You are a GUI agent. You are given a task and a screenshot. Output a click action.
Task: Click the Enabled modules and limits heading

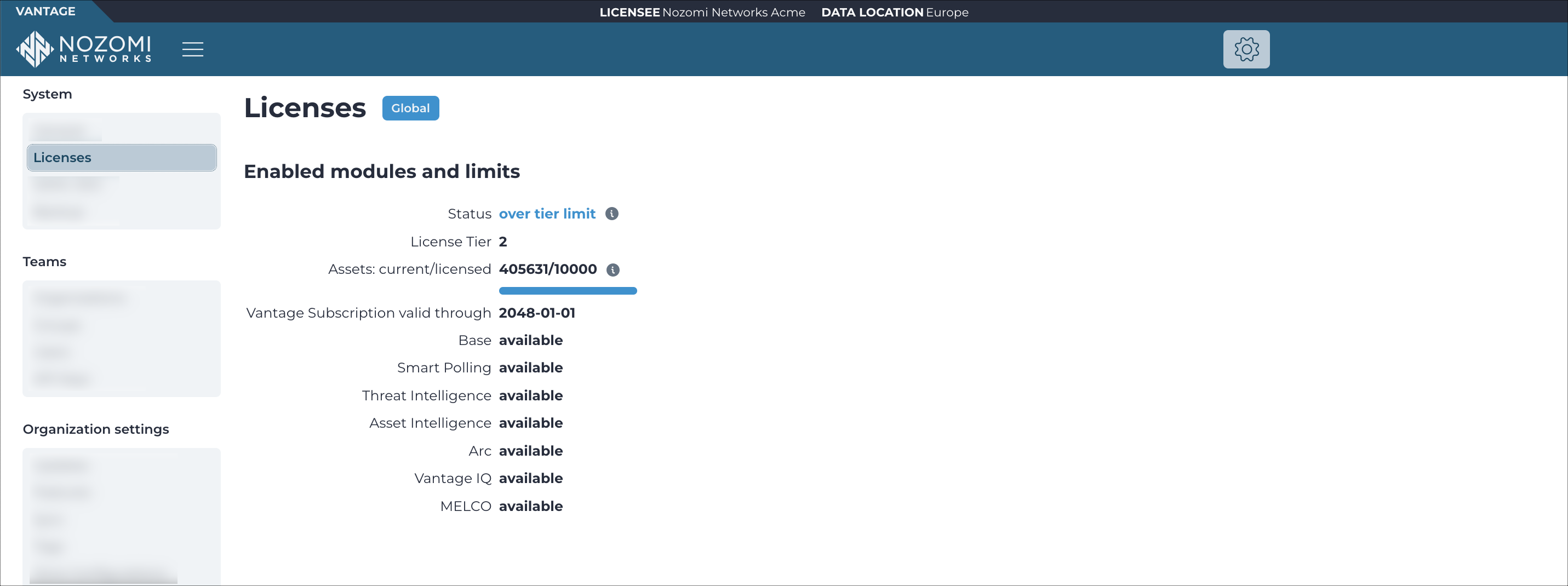tap(382, 171)
